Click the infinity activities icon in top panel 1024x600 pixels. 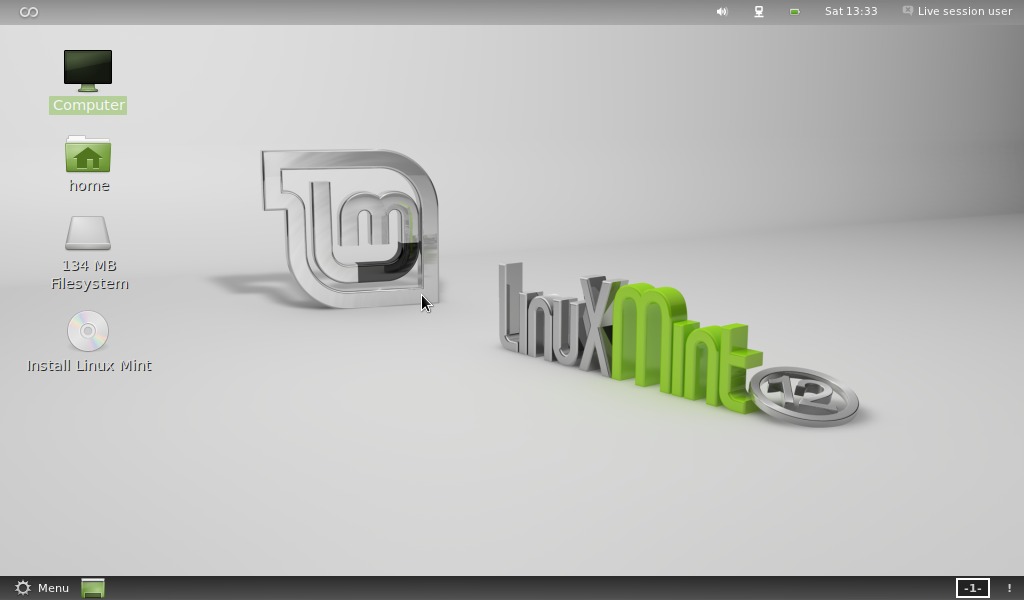[29, 12]
